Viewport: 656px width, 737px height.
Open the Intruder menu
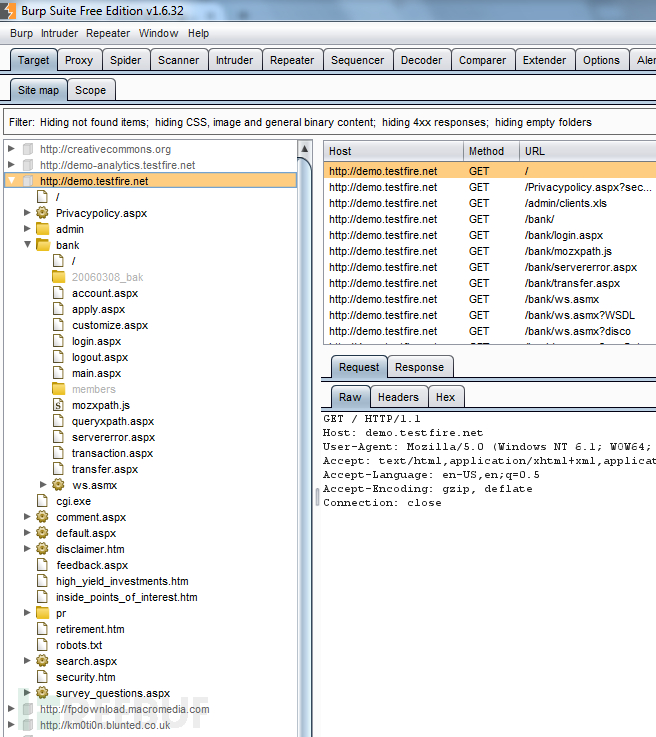(x=59, y=33)
